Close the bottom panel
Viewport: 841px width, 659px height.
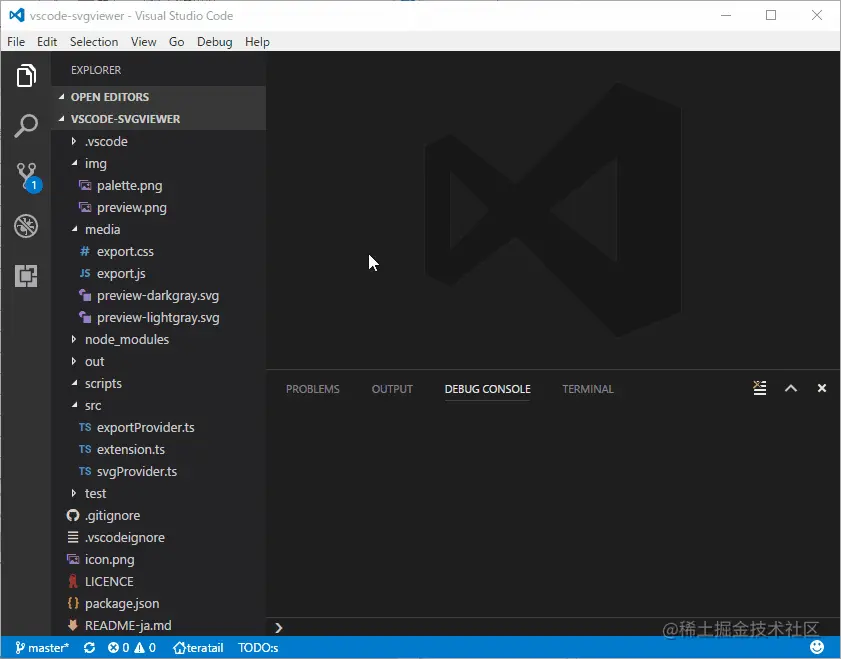click(x=822, y=388)
